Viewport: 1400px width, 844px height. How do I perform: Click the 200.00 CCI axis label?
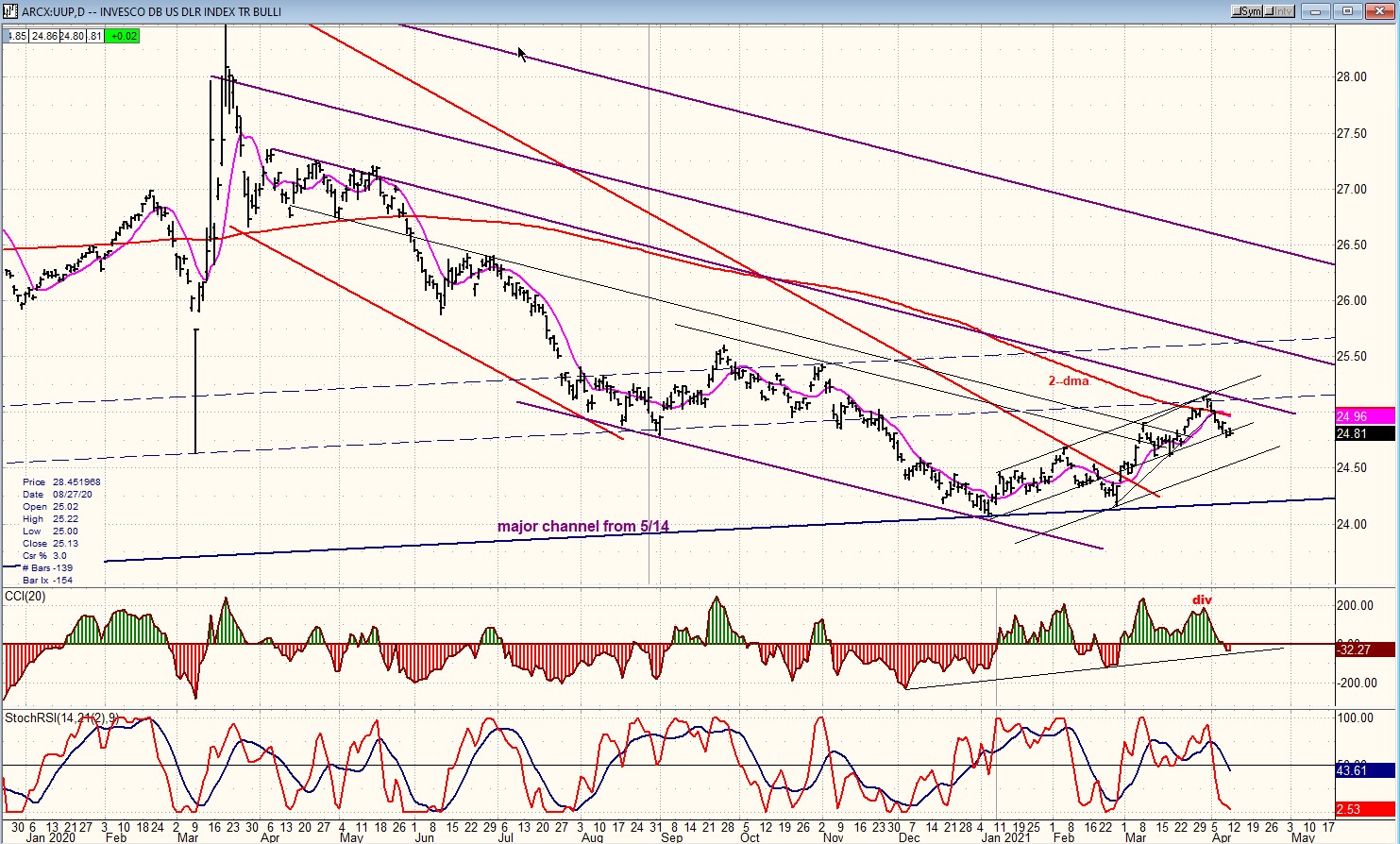tap(1355, 606)
